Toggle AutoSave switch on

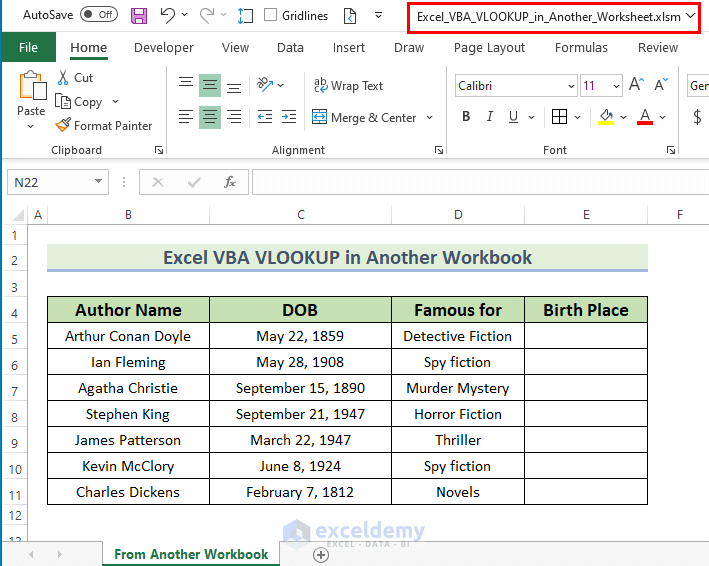(99, 15)
